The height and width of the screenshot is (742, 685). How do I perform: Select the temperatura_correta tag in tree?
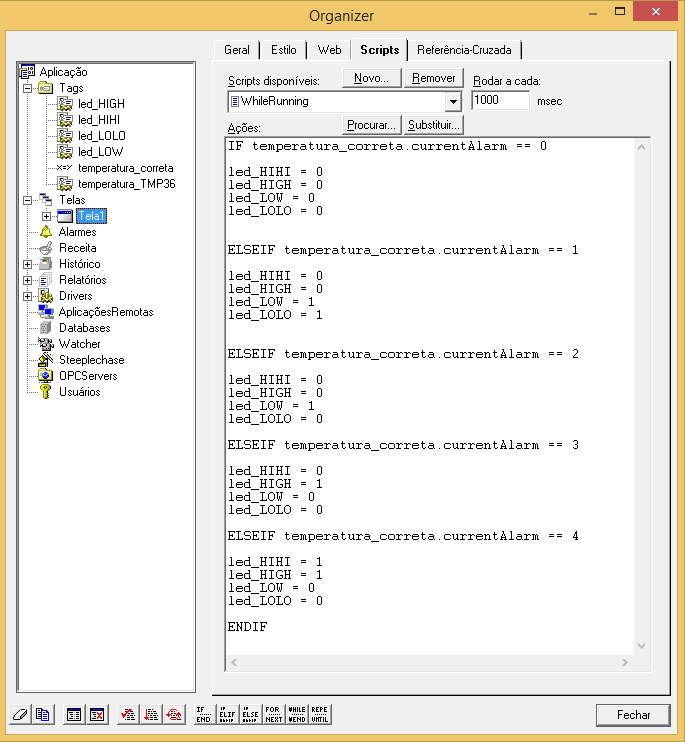coord(125,168)
